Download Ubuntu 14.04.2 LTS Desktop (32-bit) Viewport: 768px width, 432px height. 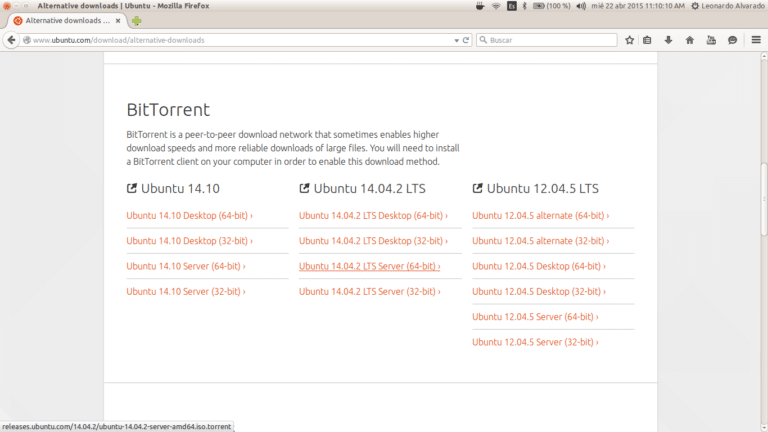point(373,241)
